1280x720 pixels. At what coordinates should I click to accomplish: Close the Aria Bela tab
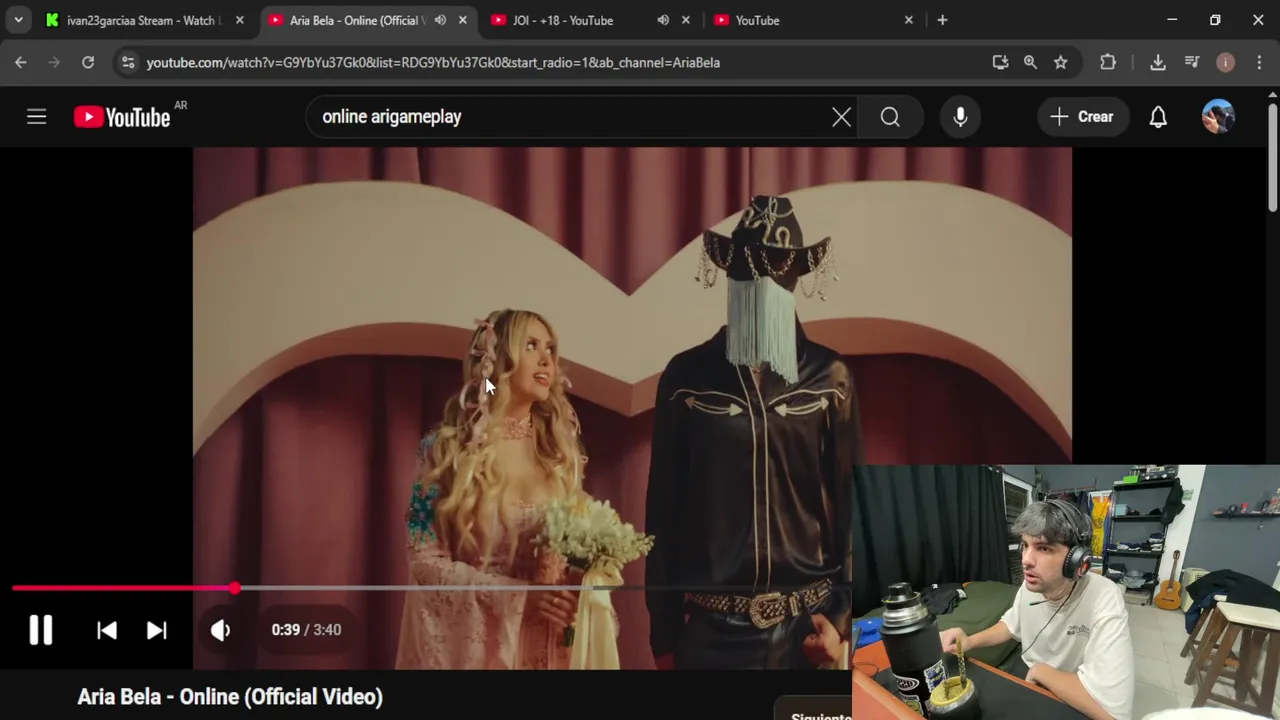click(462, 20)
